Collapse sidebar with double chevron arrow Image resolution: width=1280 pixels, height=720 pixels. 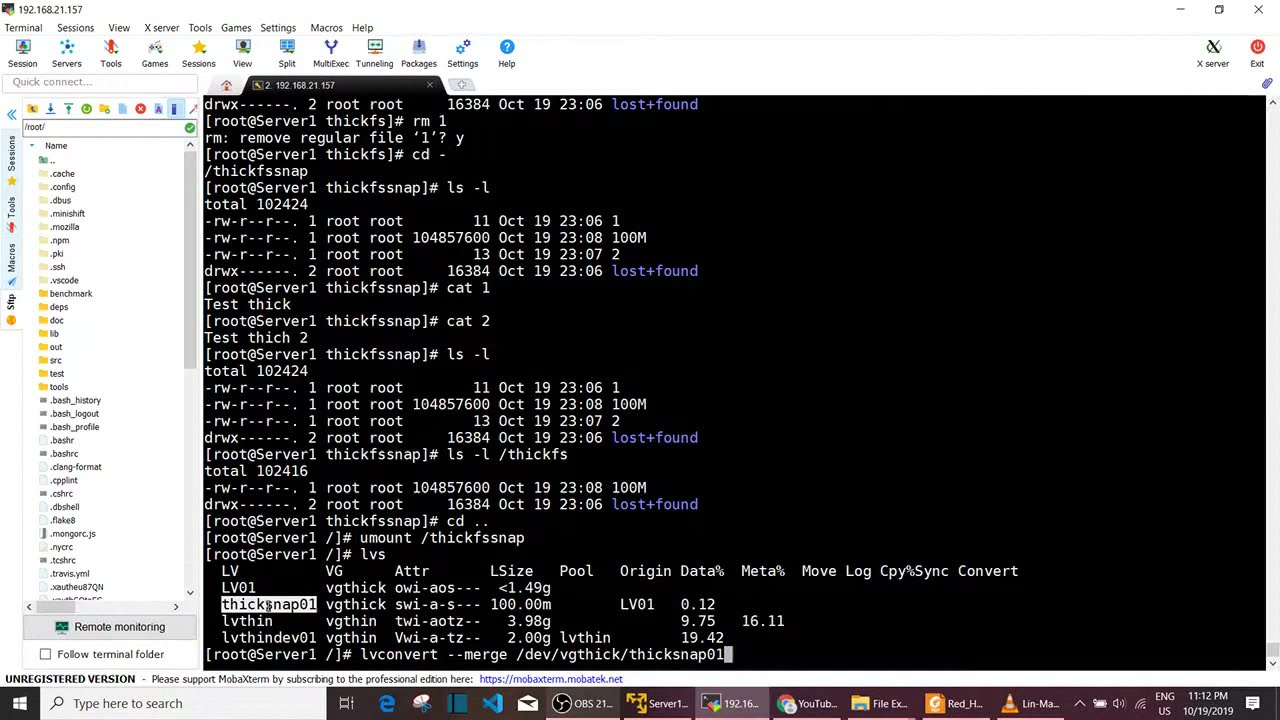12,115
